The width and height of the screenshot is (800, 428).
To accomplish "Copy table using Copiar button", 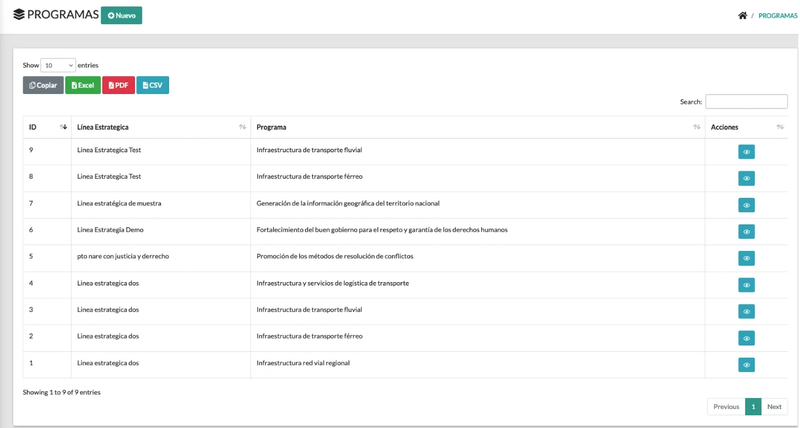I will pos(43,85).
